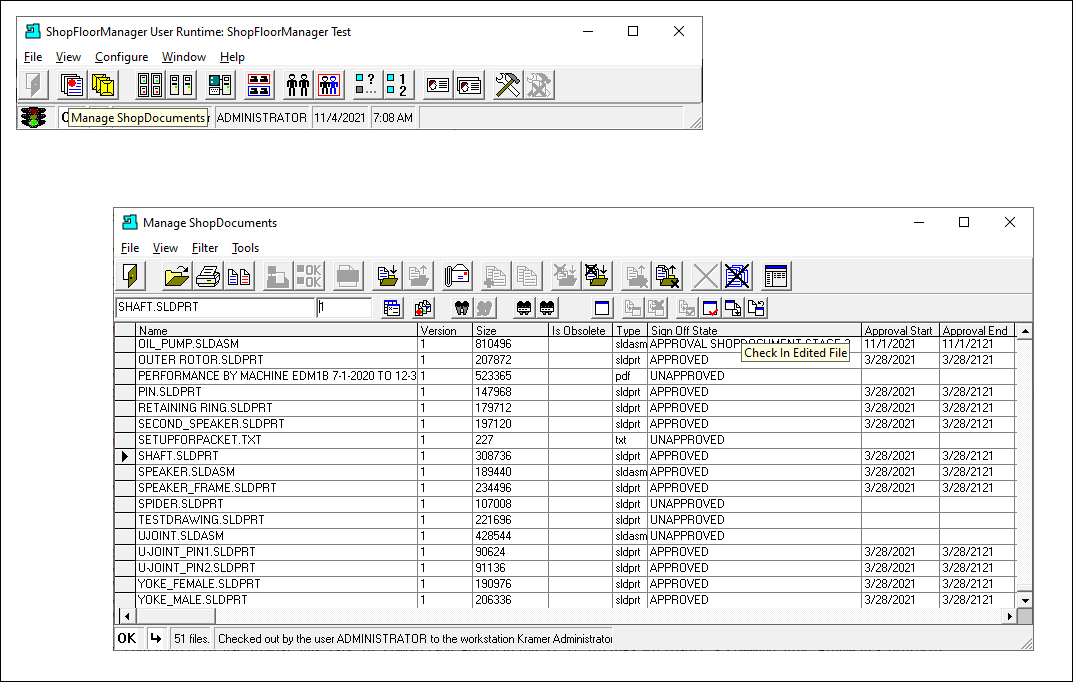Click the Size column header
1073x682 pixels.
tap(510, 330)
